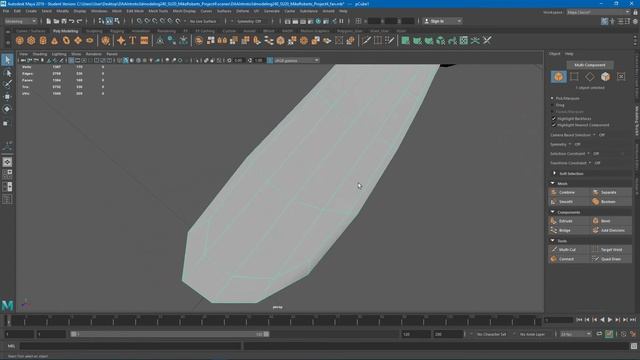Click the Combine button

click(x=570, y=192)
